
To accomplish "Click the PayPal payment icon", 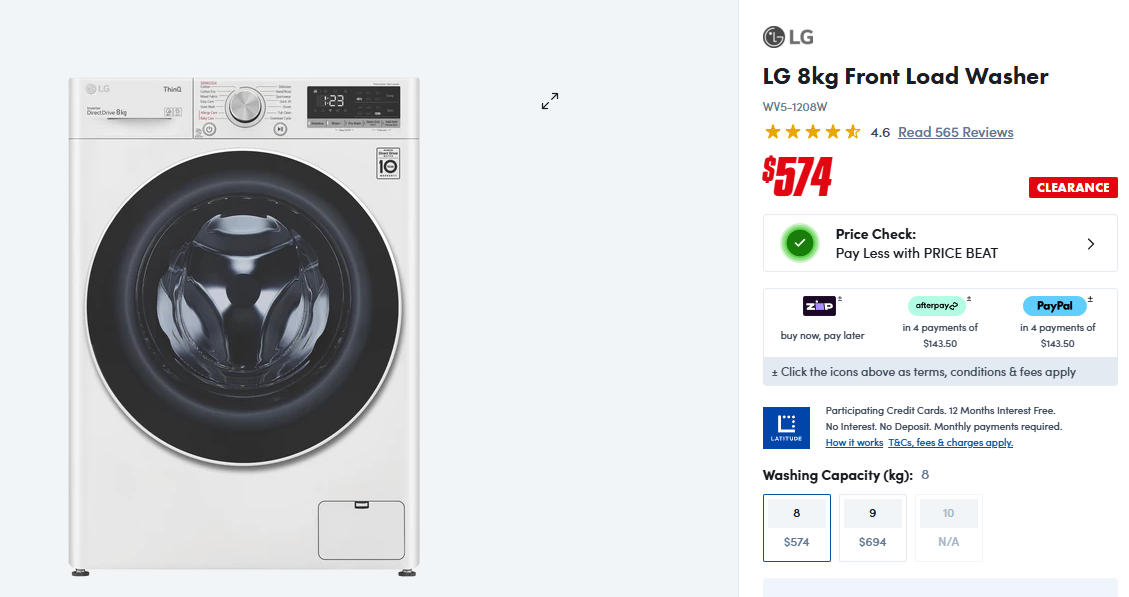I will pyautogui.click(x=1054, y=306).
